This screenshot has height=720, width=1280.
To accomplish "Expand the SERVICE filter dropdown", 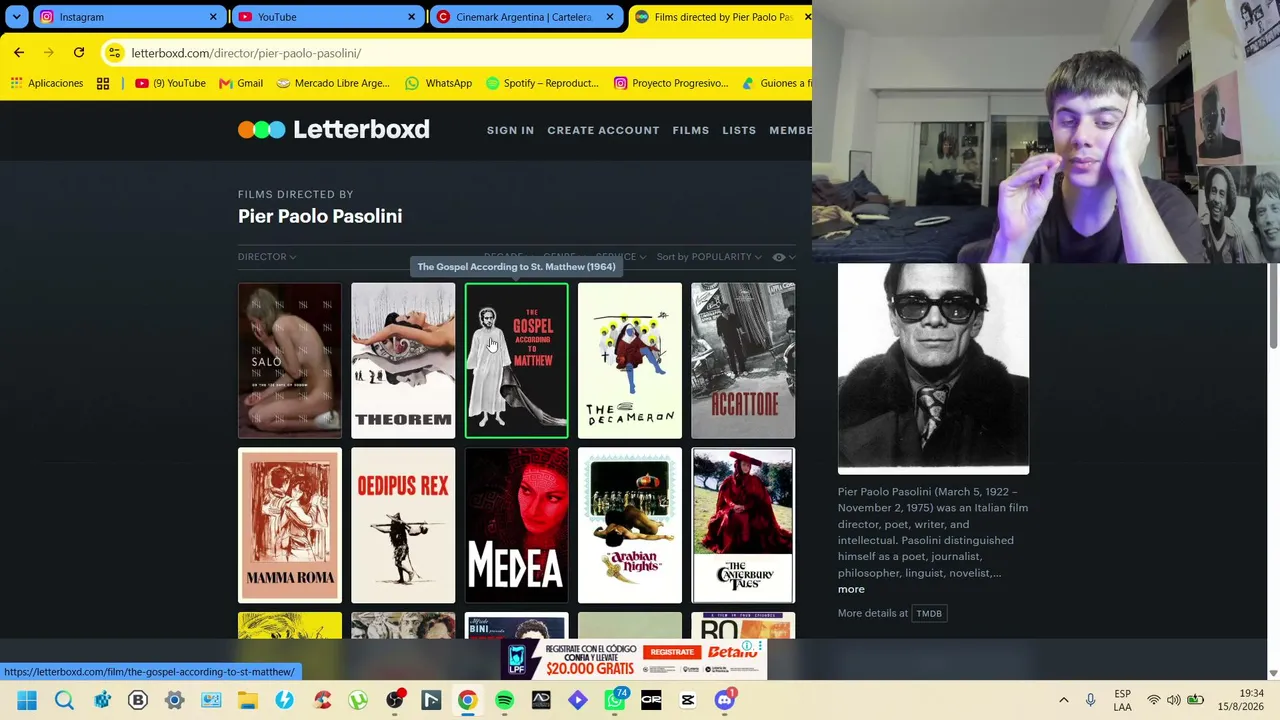I will point(620,257).
